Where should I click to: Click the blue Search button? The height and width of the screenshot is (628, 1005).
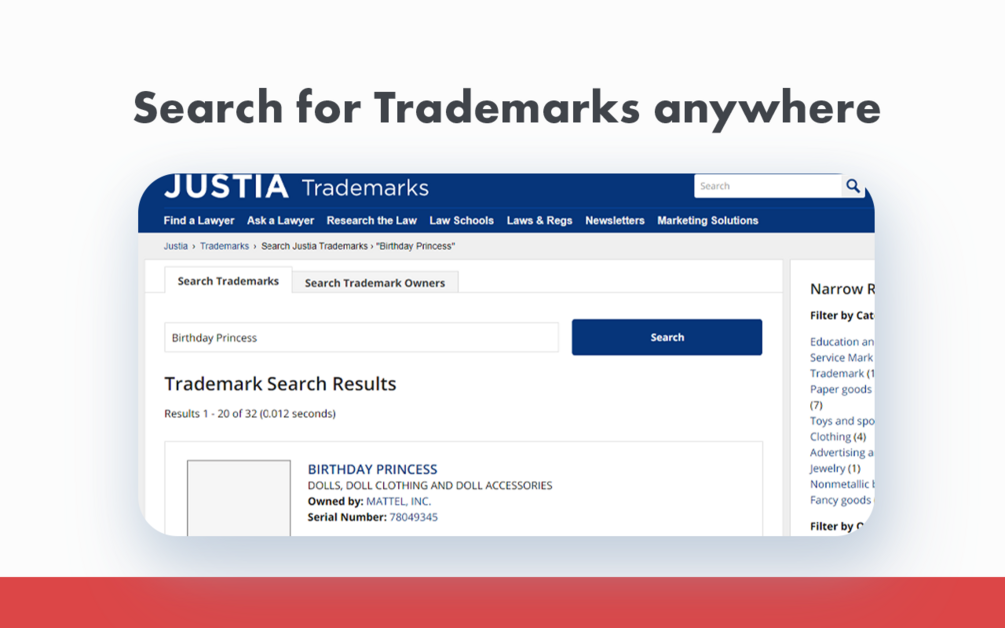(x=667, y=337)
